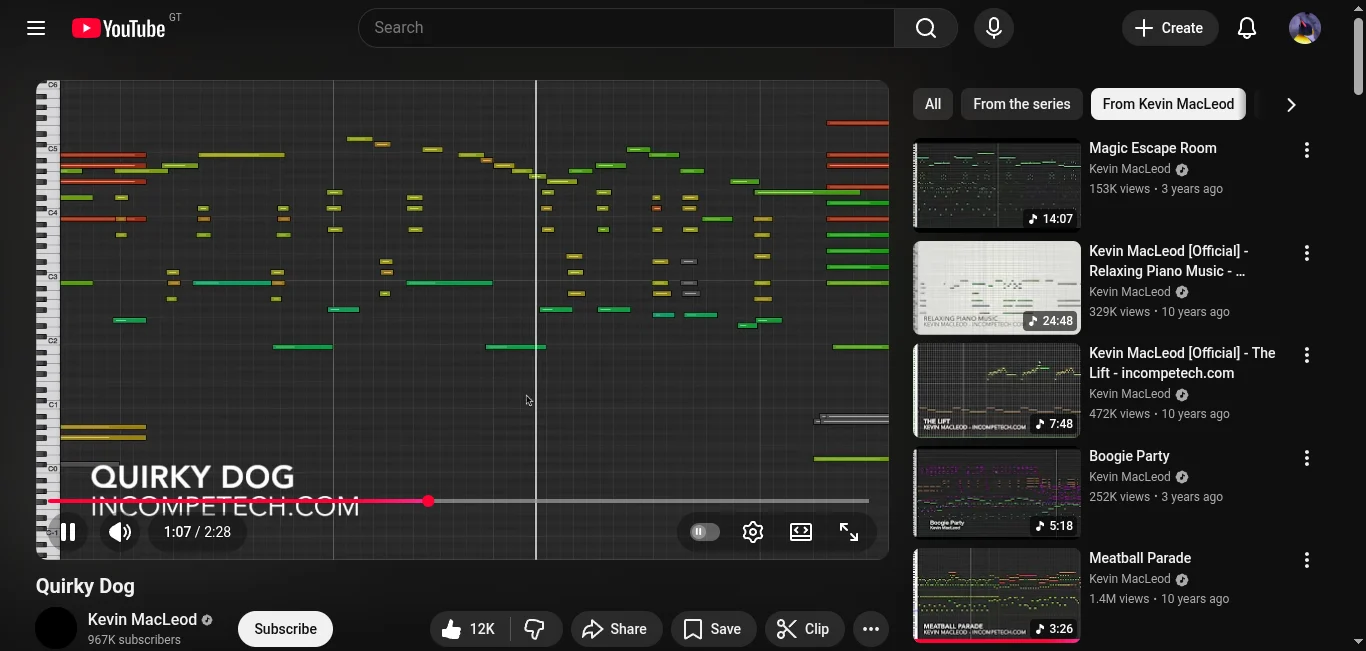Open account avatar menu
The image size is (1366, 651).
click(1305, 28)
